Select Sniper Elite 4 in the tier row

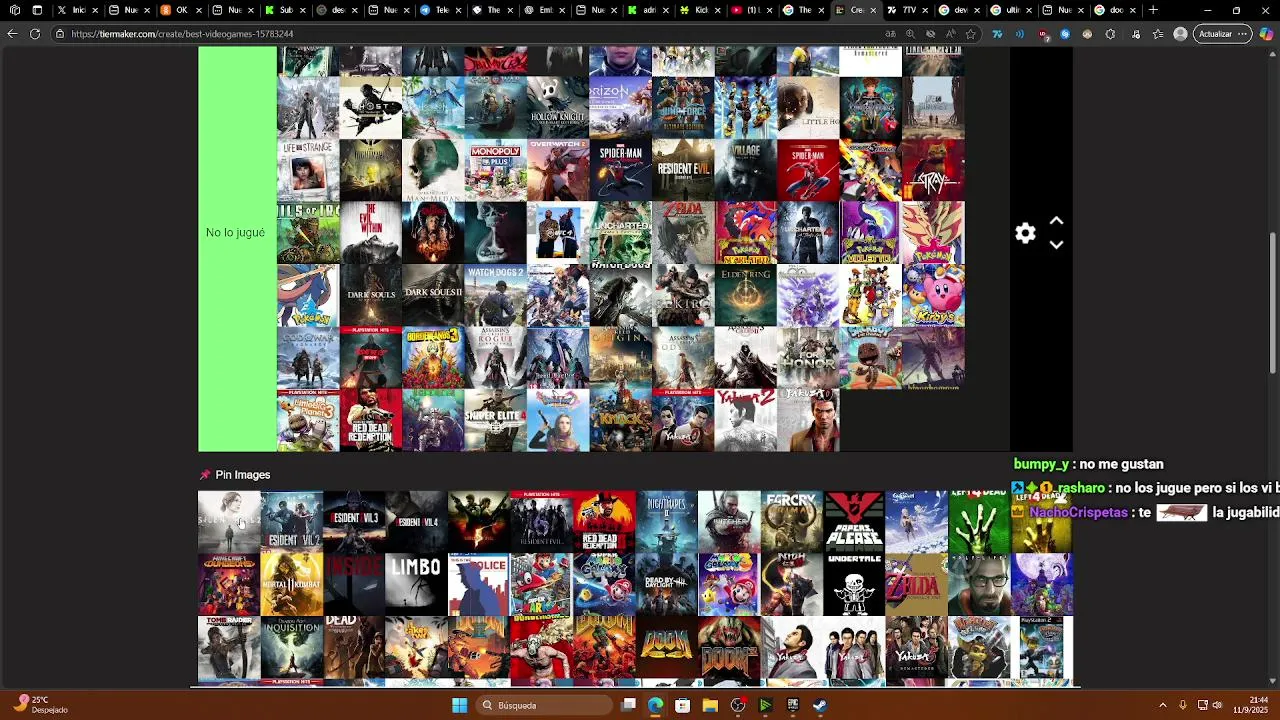point(495,420)
